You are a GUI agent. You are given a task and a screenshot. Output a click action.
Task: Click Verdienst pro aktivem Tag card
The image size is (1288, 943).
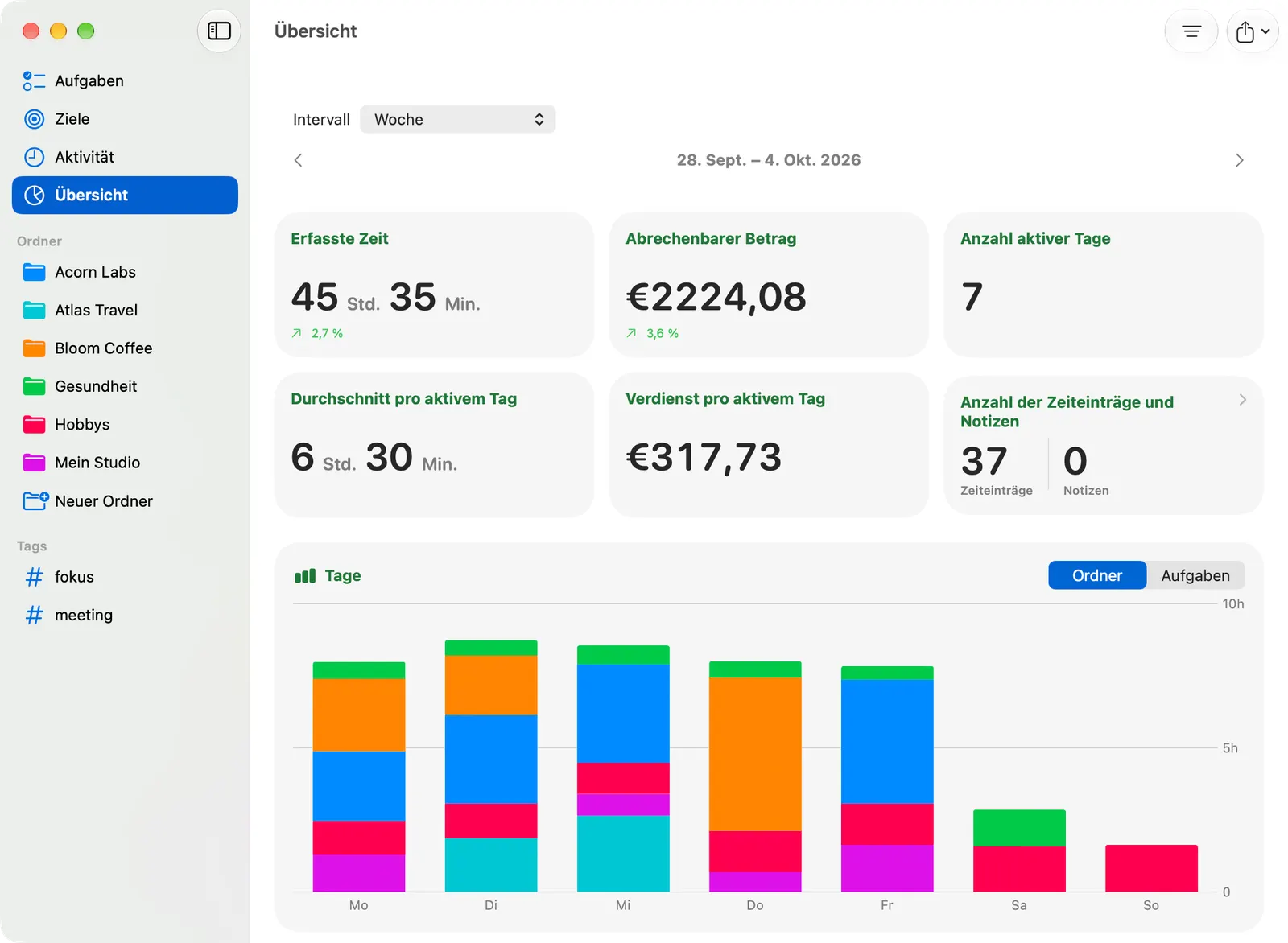click(769, 445)
